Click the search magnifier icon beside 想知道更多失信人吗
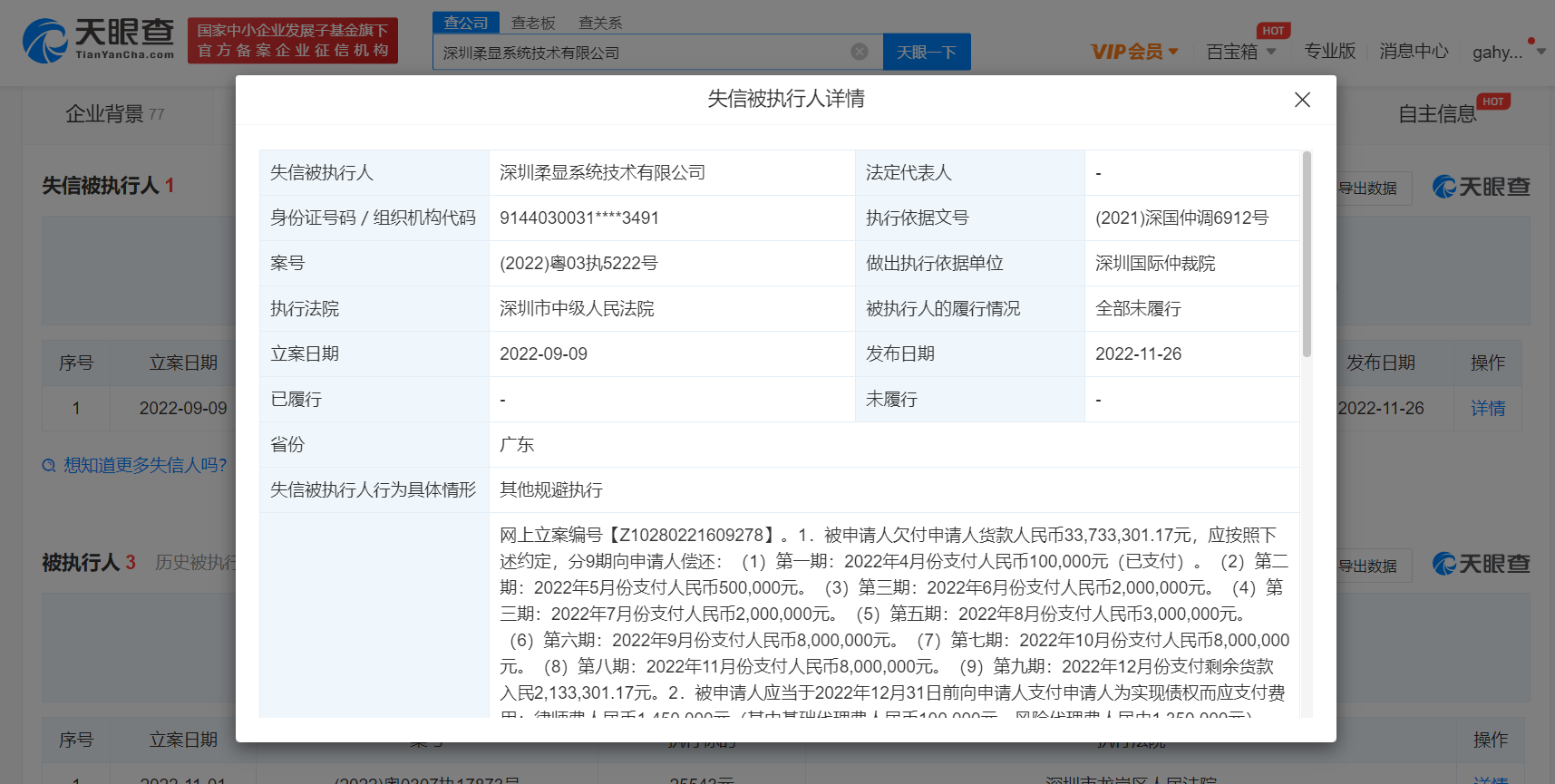Viewport: 1555px width, 784px height. pos(49,466)
